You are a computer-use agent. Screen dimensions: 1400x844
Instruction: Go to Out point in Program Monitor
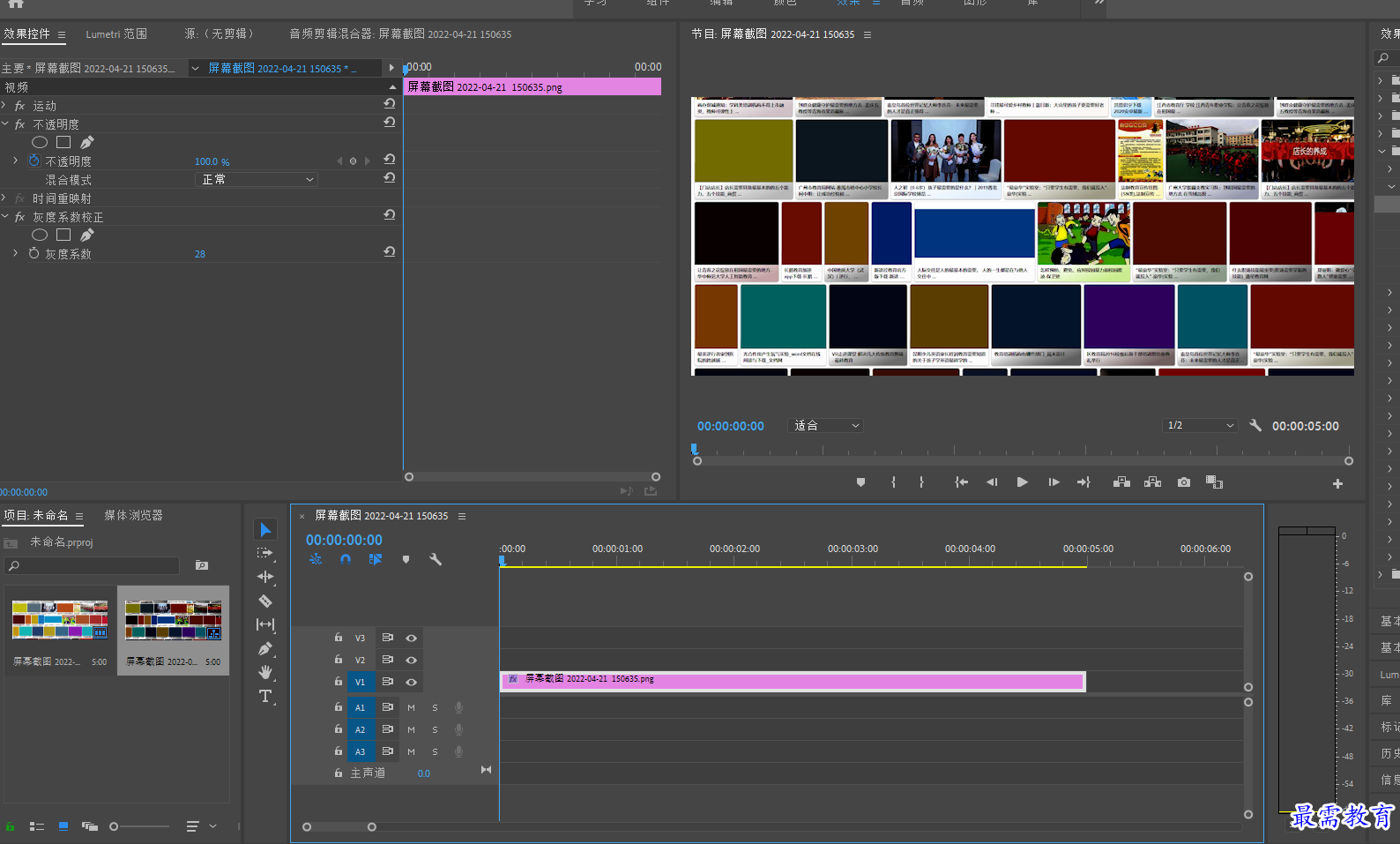[1084, 482]
